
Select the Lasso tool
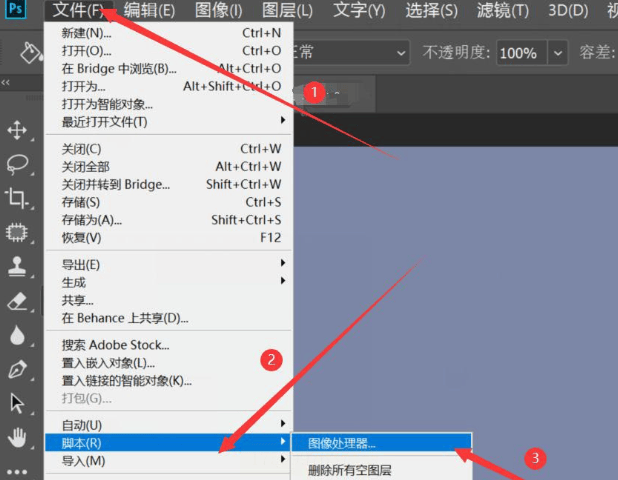coord(17,164)
